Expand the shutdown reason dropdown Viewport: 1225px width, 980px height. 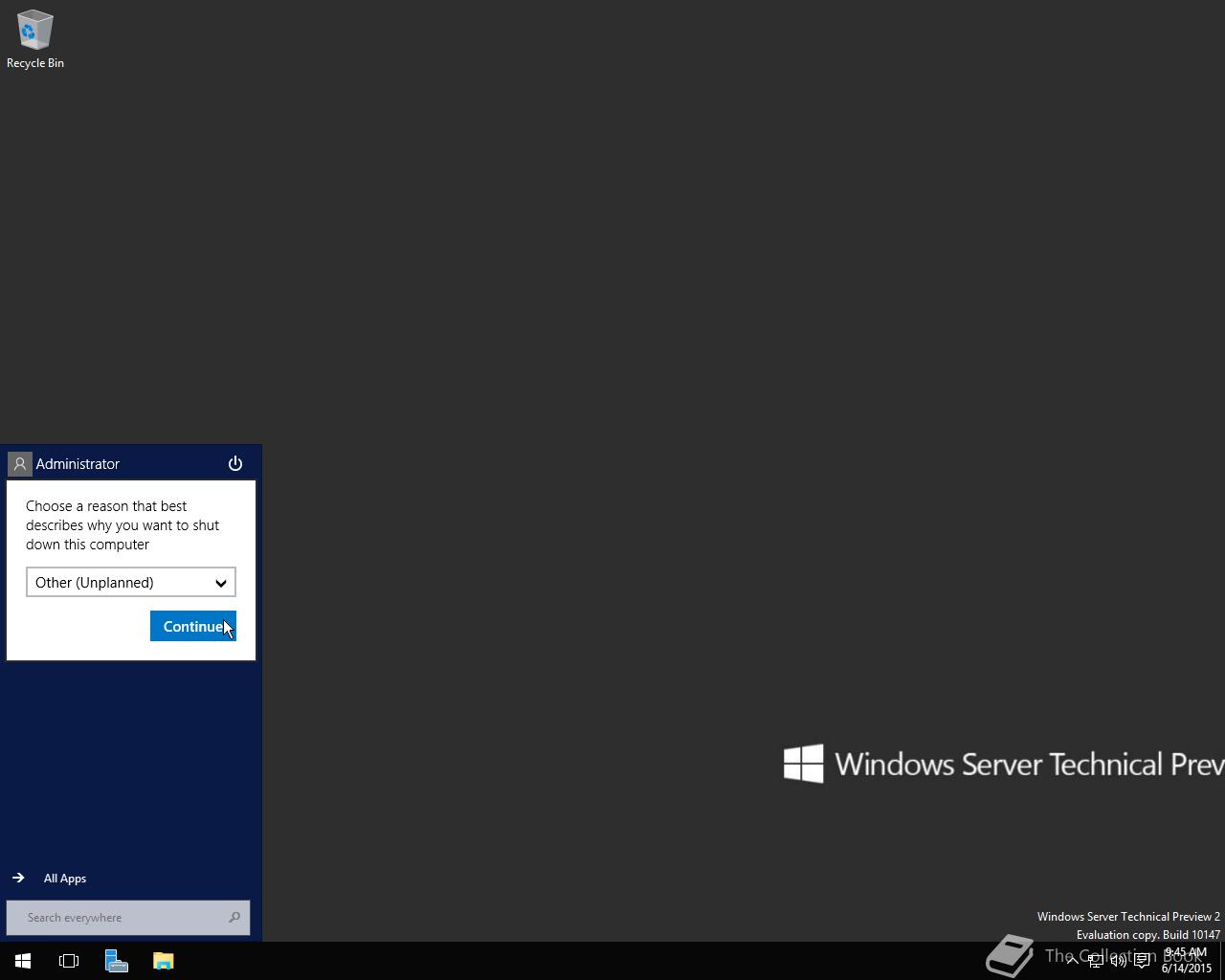131,582
